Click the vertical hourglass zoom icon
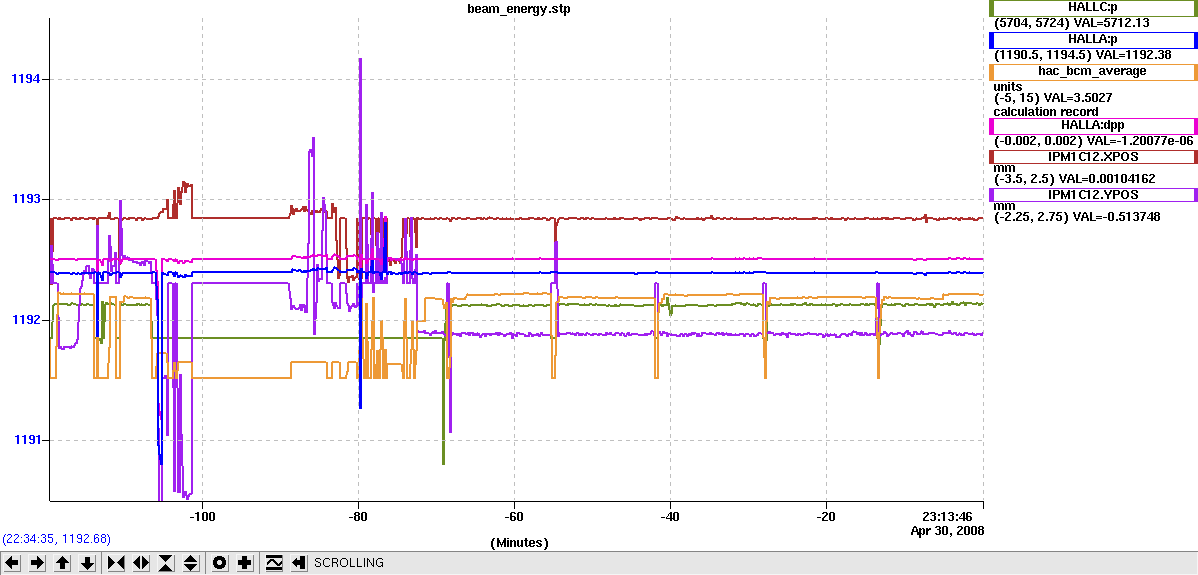The image size is (1198, 575). tap(166, 563)
